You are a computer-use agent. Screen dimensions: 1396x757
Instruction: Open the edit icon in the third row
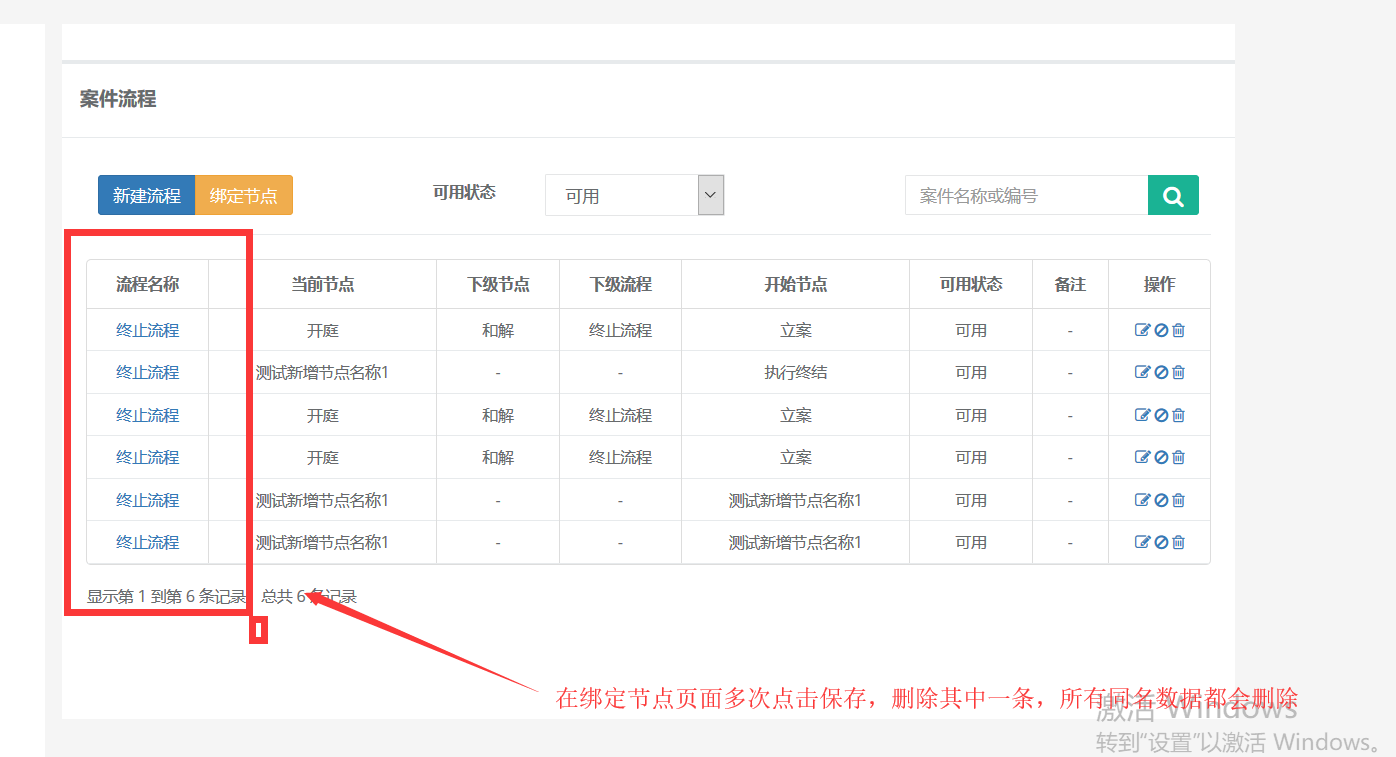[x=1142, y=415]
